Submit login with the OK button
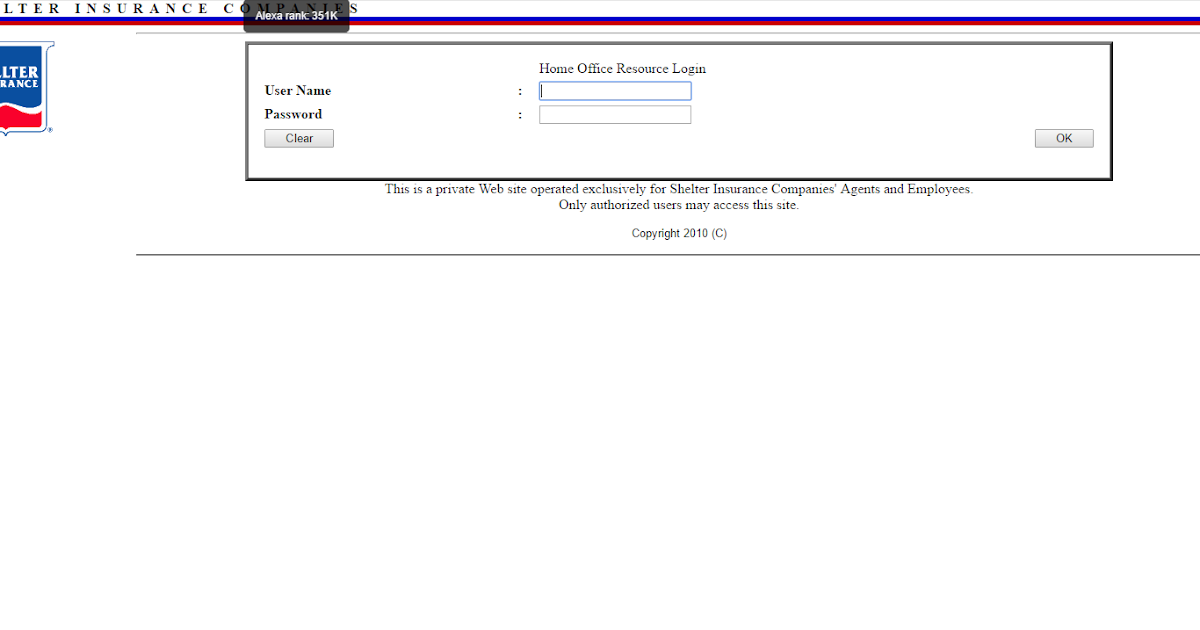The height and width of the screenshot is (630, 1200). click(1064, 139)
